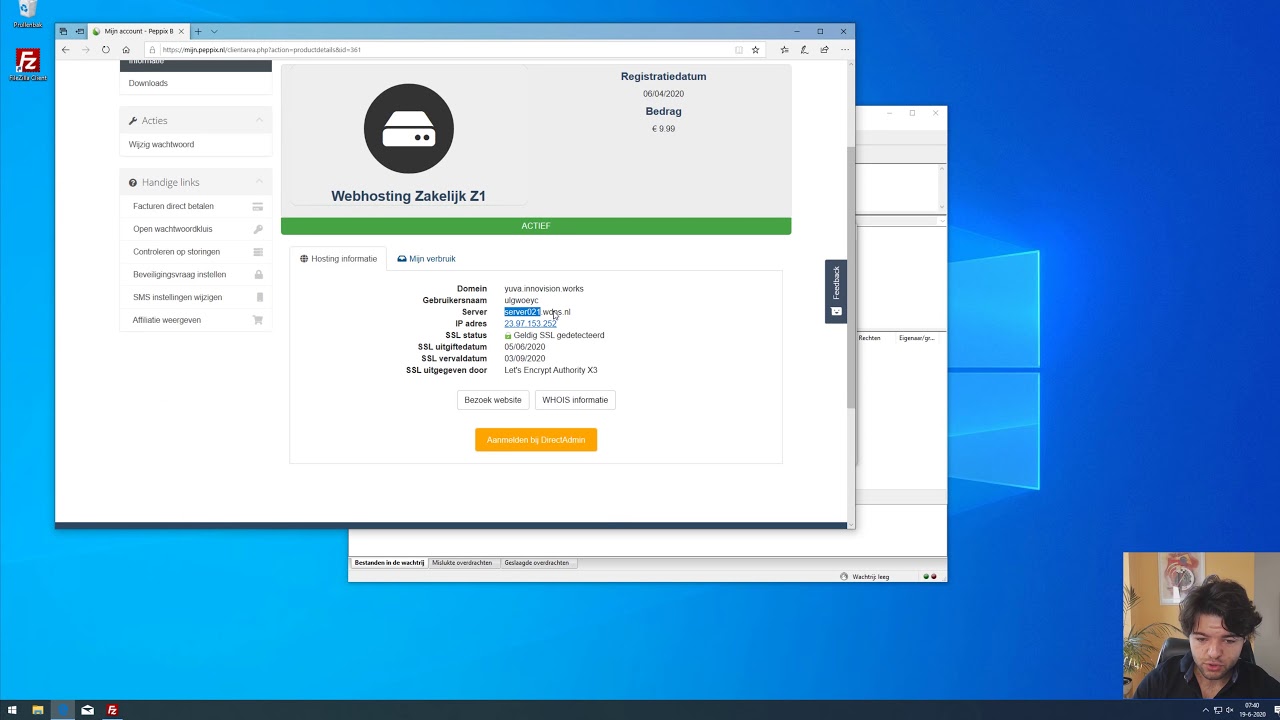Open Edge settings and more menu

(844, 49)
